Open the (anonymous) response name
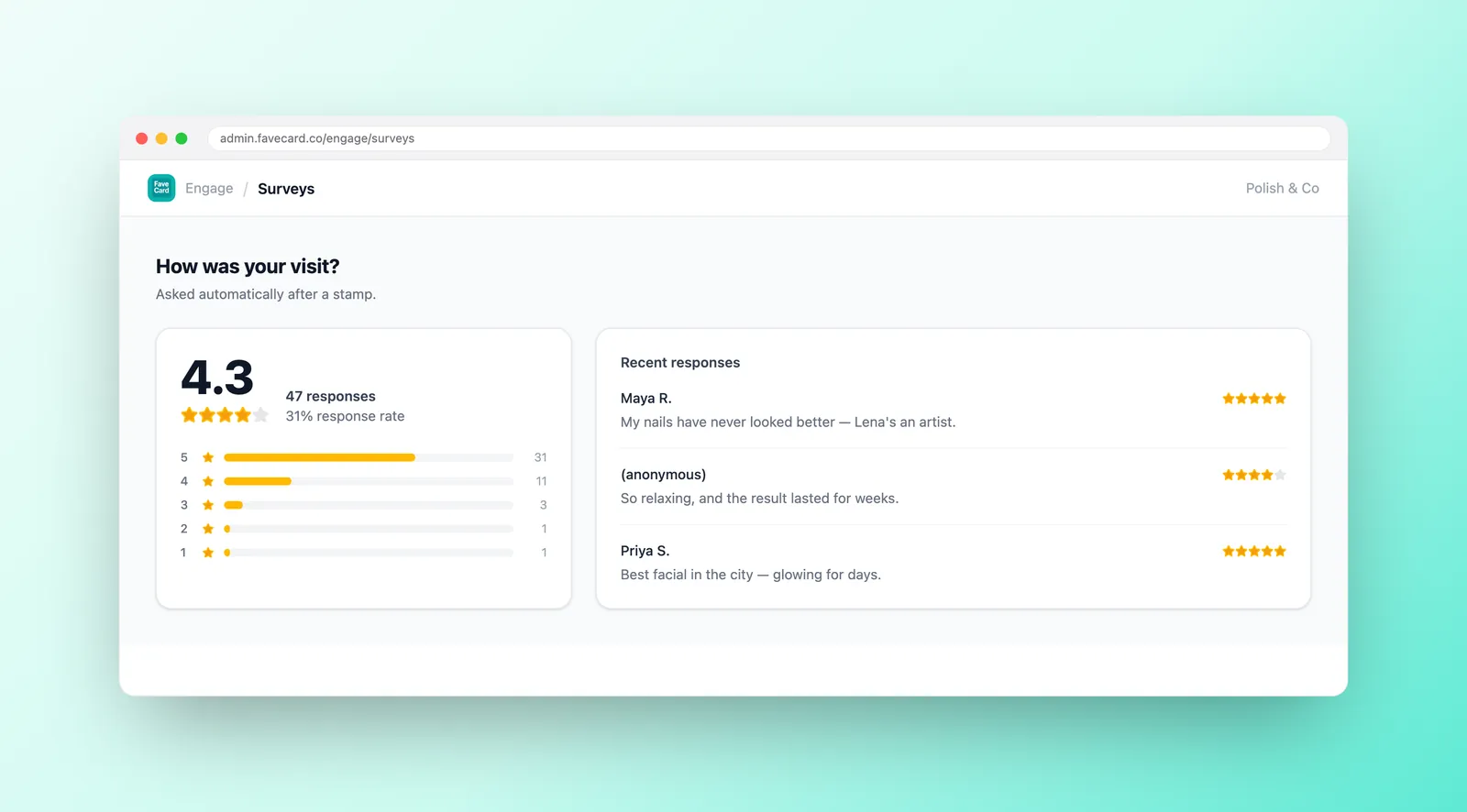 [663, 475]
